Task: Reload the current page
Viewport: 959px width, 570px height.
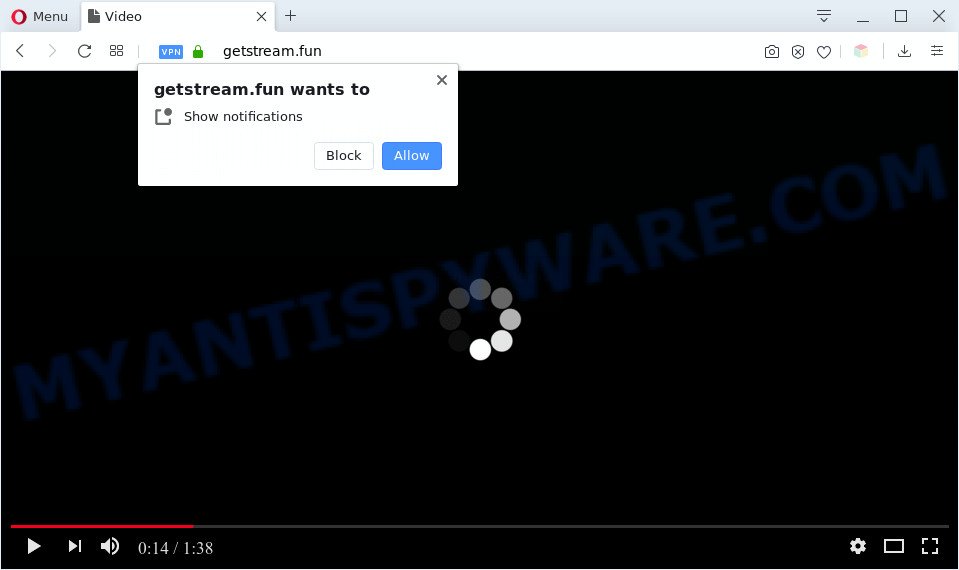Action: [84, 51]
